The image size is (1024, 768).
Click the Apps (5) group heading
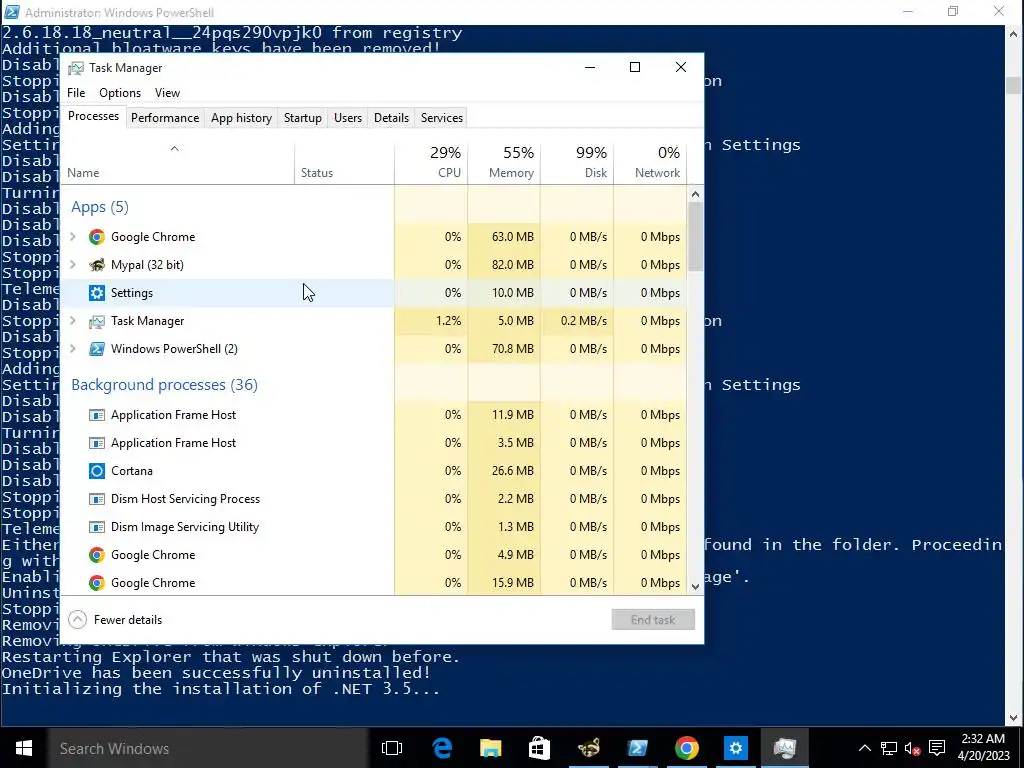coord(100,208)
